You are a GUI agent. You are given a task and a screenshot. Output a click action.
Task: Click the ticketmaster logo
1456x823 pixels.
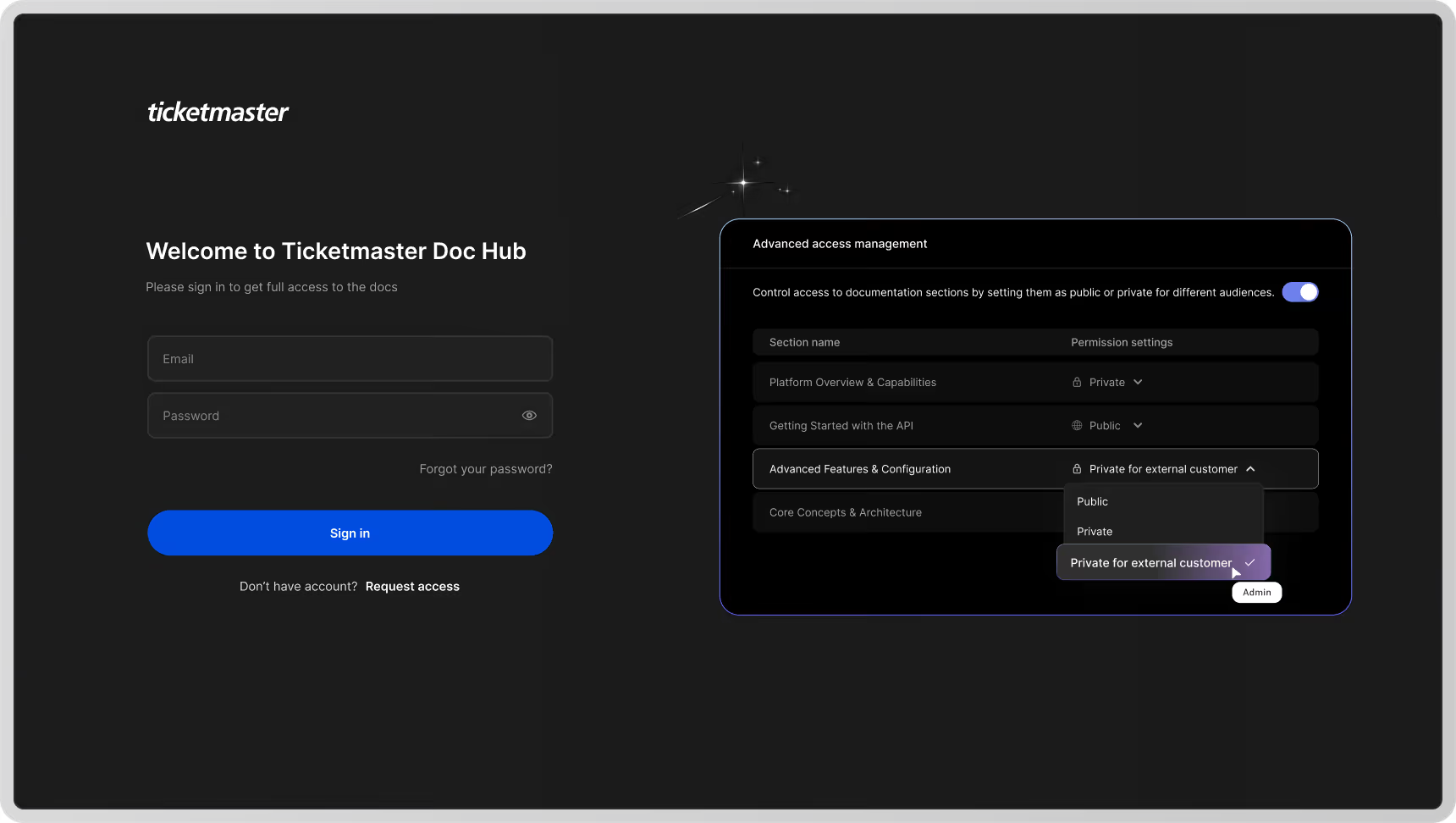(x=218, y=112)
